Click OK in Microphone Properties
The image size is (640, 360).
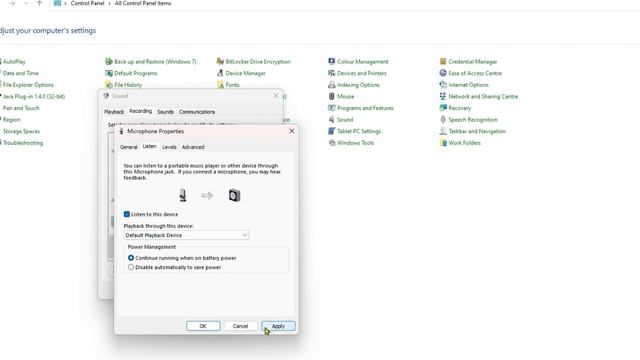tap(203, 326)
